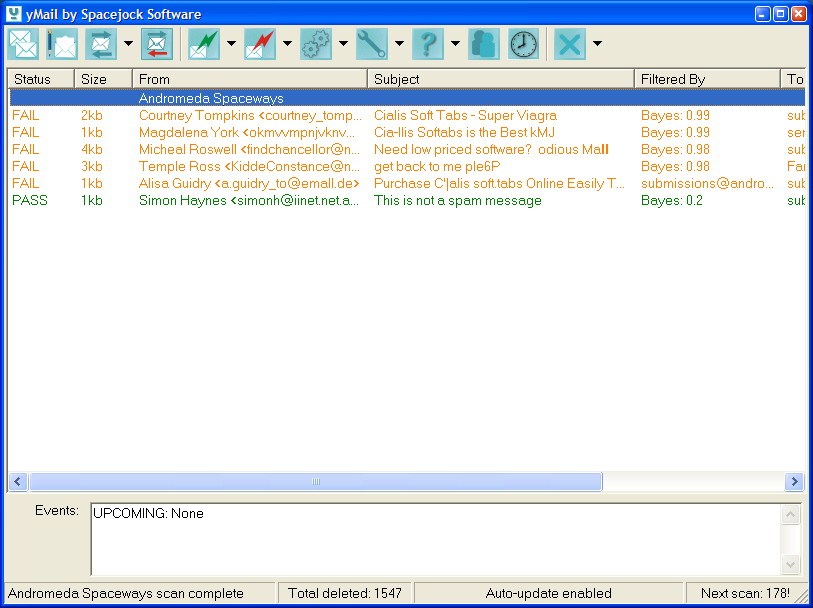Click the clock scheduler icon
This screenshot has width=813, height=608.
coord(523,44)
